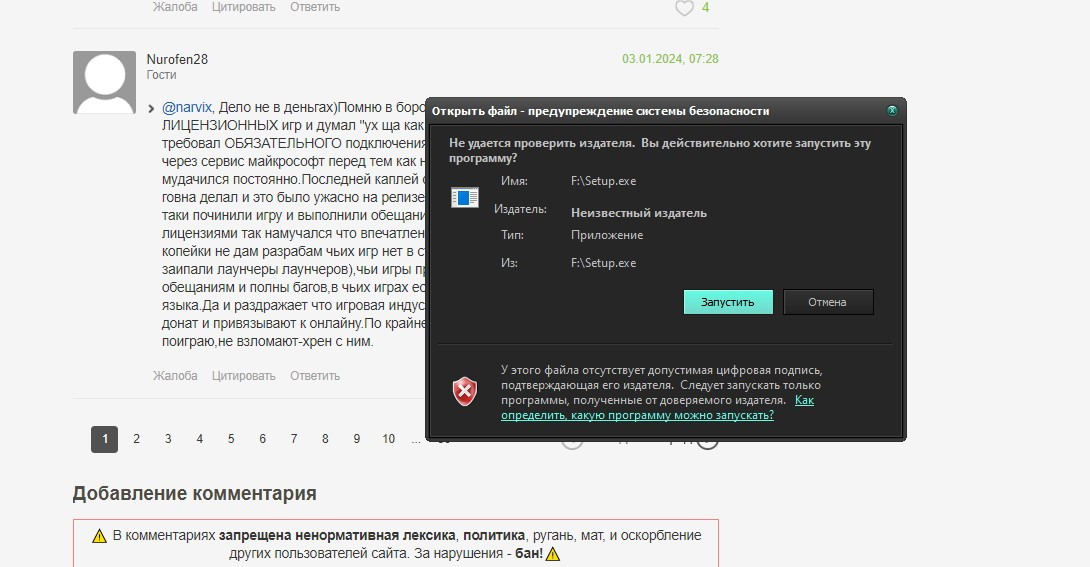Screen dimensions: 1090x567
Task: Click the left yellow warning triangle icon
Action: [x=99, y=536]
